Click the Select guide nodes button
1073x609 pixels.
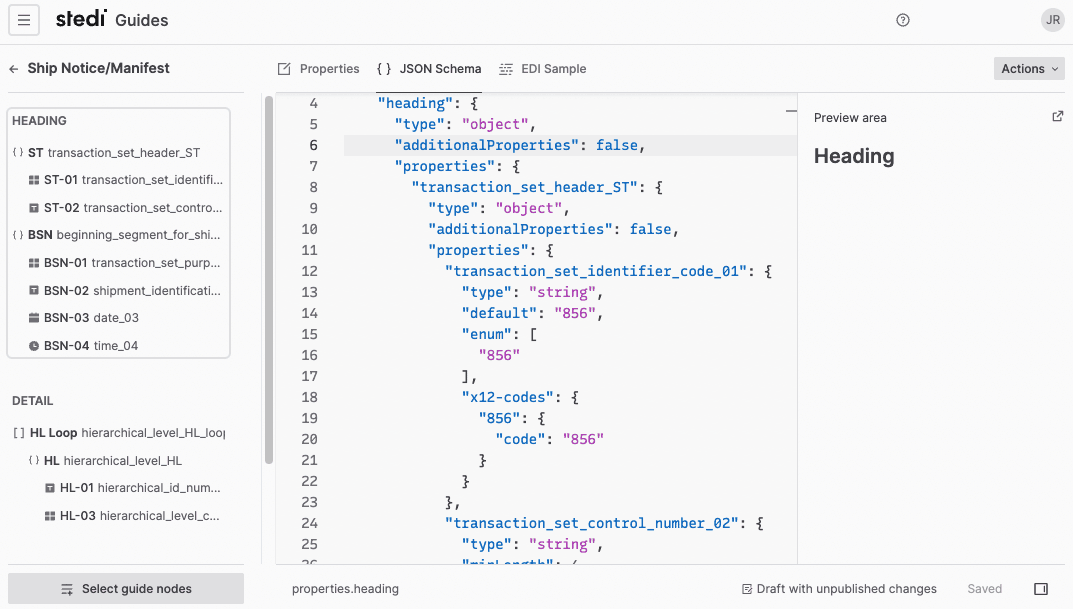pyautogui.click(x=126, y=588)
